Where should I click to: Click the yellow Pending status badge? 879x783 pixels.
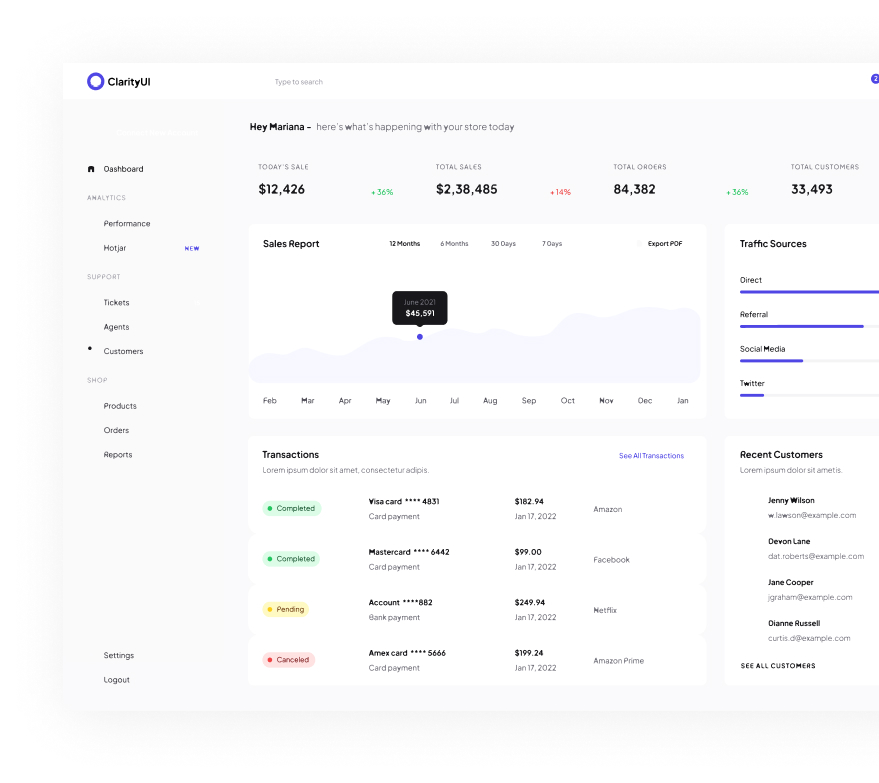tap(285, 609)
